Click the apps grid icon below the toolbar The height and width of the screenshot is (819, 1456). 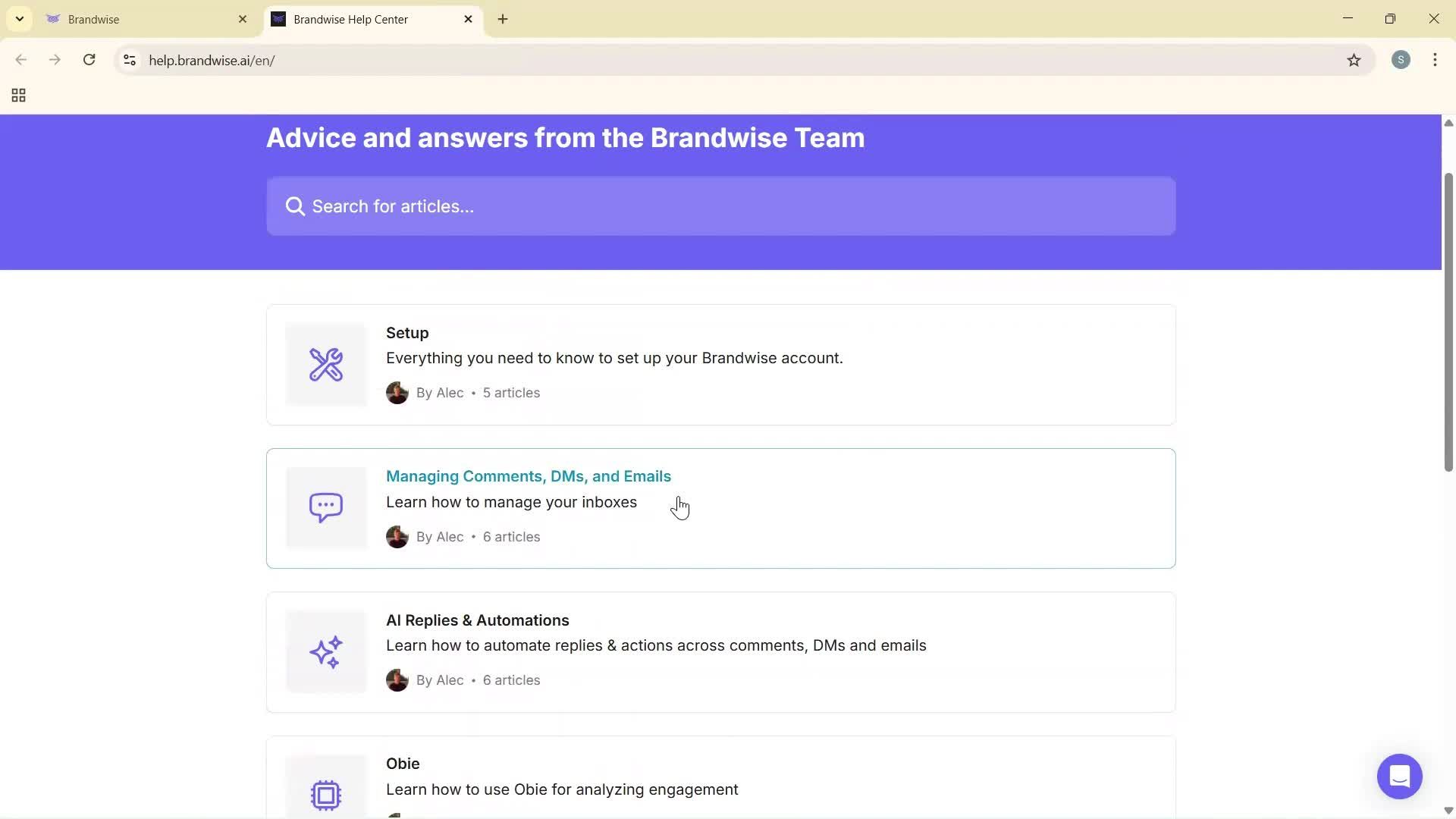pyautogui.click(x=17, y=95)
